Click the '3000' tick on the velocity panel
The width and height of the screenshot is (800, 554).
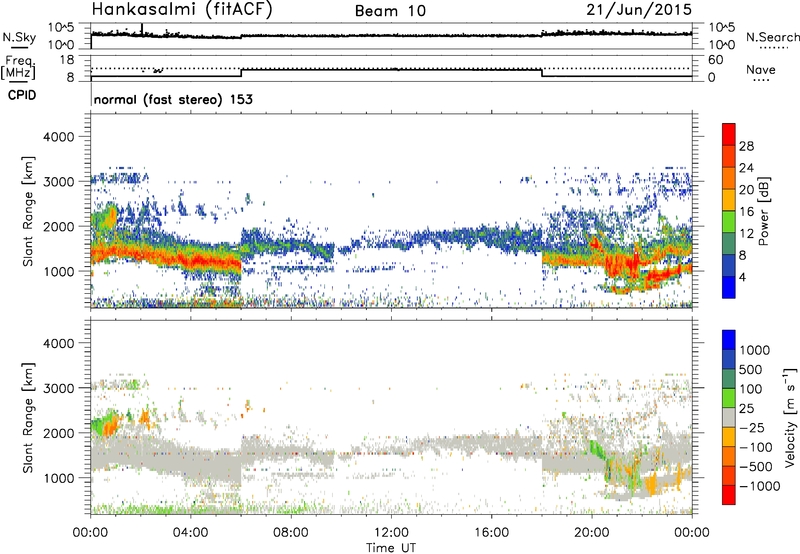click(x=58, y=388)
